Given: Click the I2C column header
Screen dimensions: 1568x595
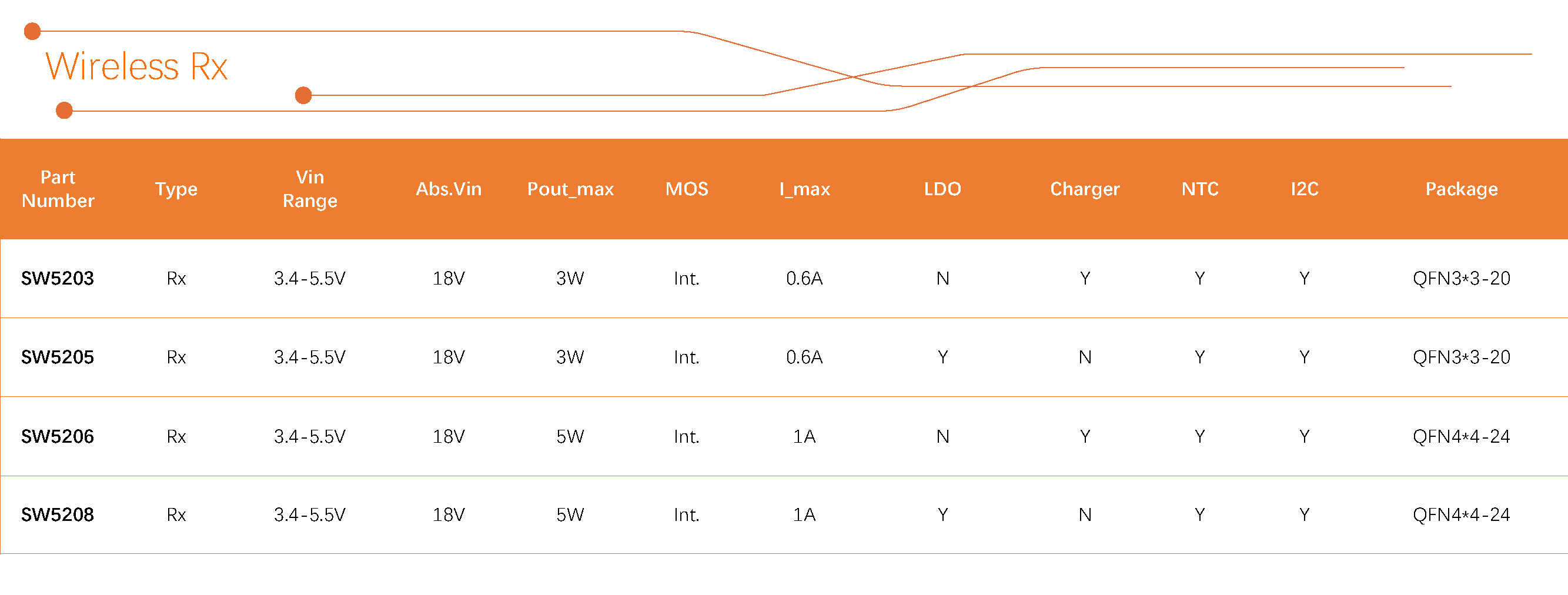Looking at the screenshot, I should click(1305, 189).
